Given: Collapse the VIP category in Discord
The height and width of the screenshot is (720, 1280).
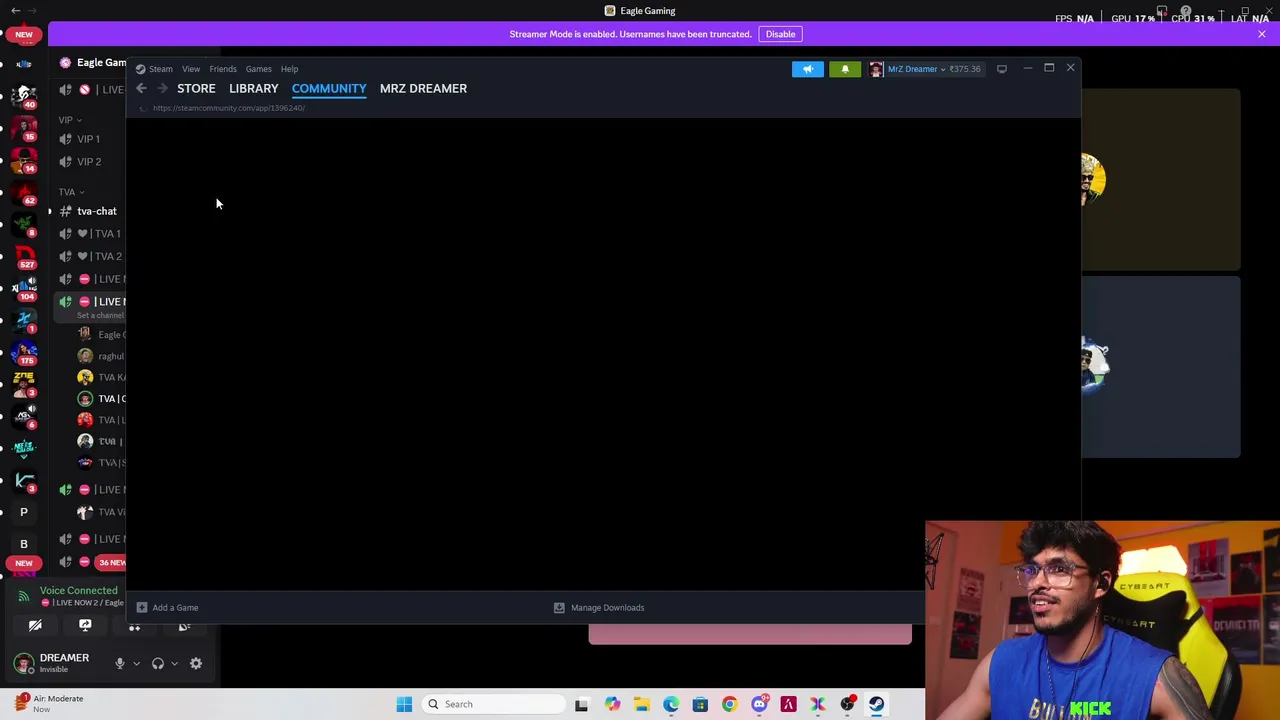Looking at the screenshot, I should coord(70,120).
